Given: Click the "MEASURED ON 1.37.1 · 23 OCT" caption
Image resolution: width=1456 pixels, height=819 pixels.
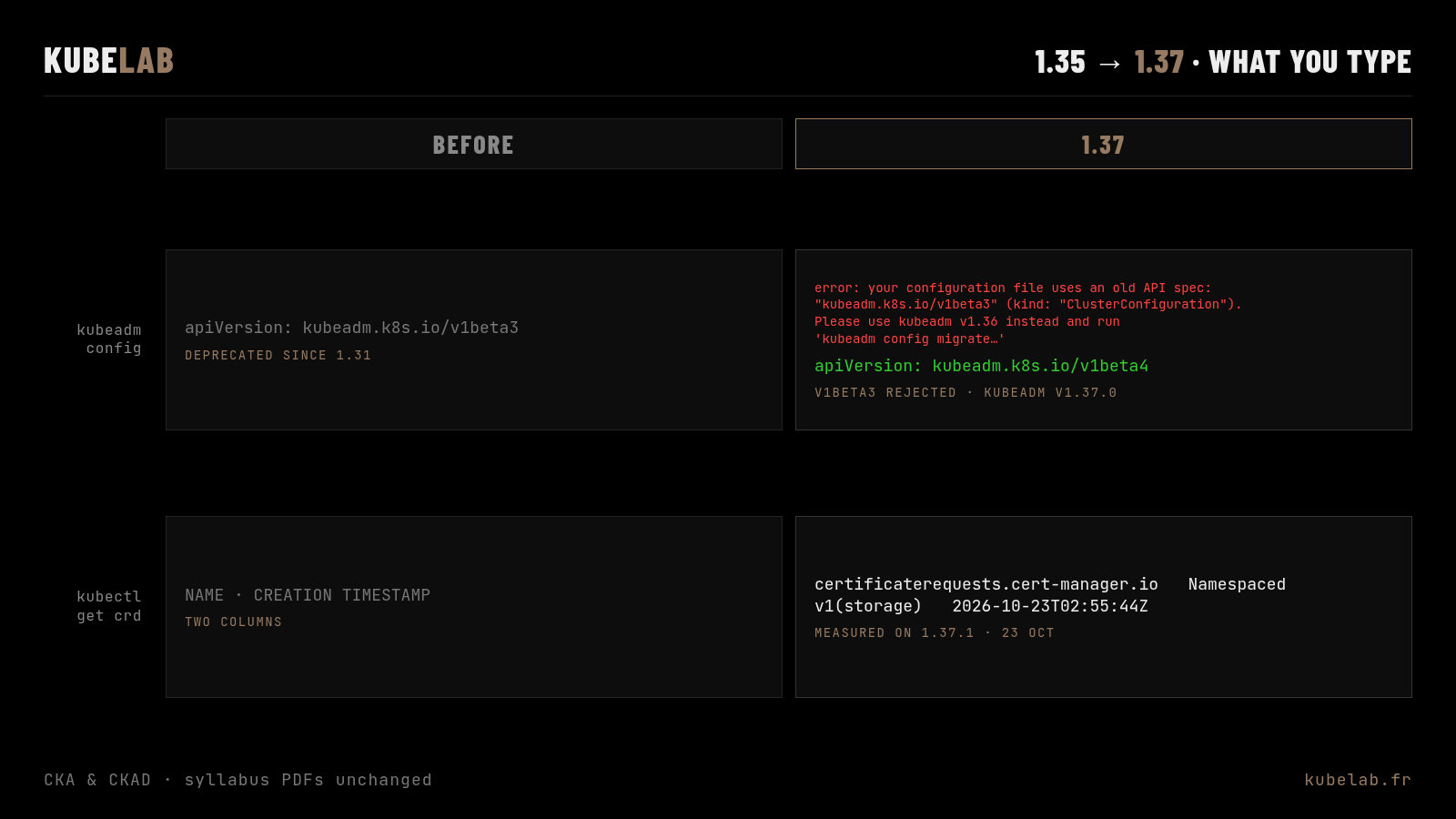Looking at the screenshot, I should coord(935,632).
